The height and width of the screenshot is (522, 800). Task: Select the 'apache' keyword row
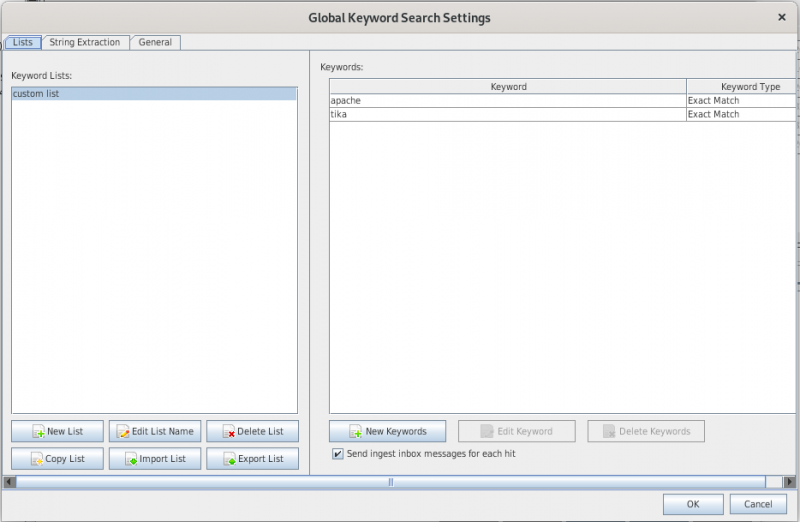pos(507,101)
